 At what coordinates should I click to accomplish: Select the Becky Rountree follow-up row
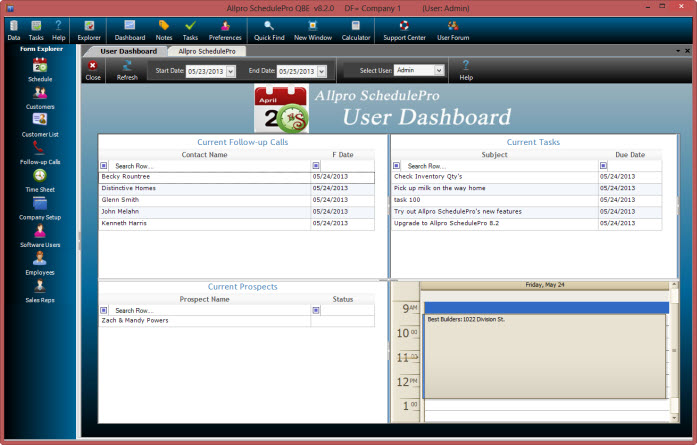236,177
